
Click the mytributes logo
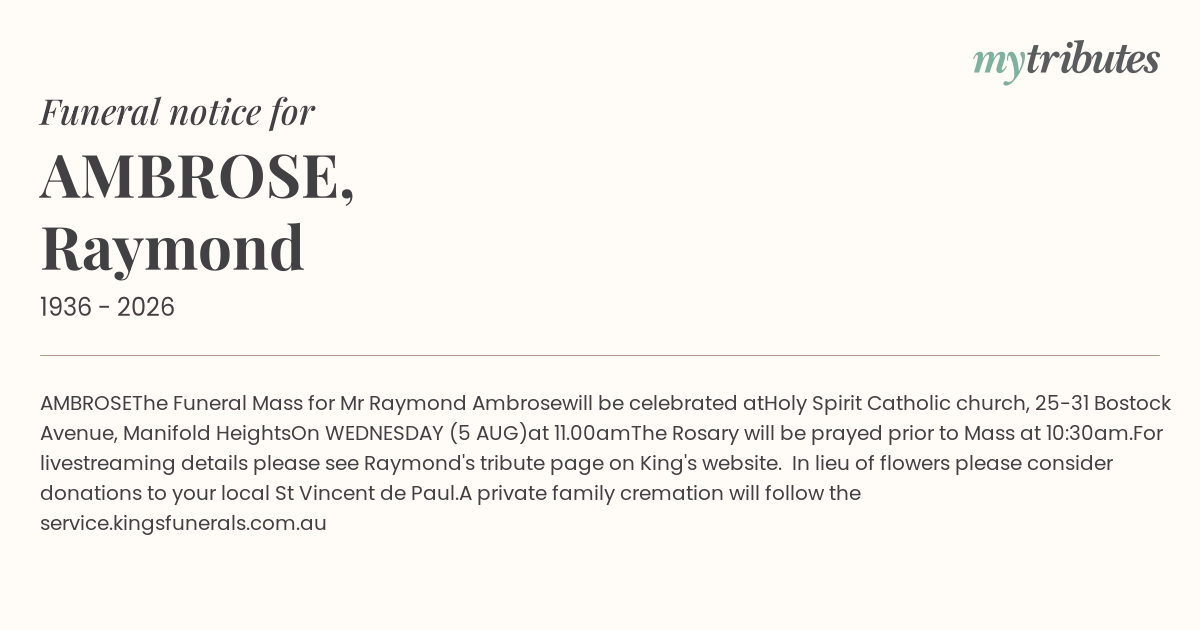pyautogui.click(x=1066, y=61)
